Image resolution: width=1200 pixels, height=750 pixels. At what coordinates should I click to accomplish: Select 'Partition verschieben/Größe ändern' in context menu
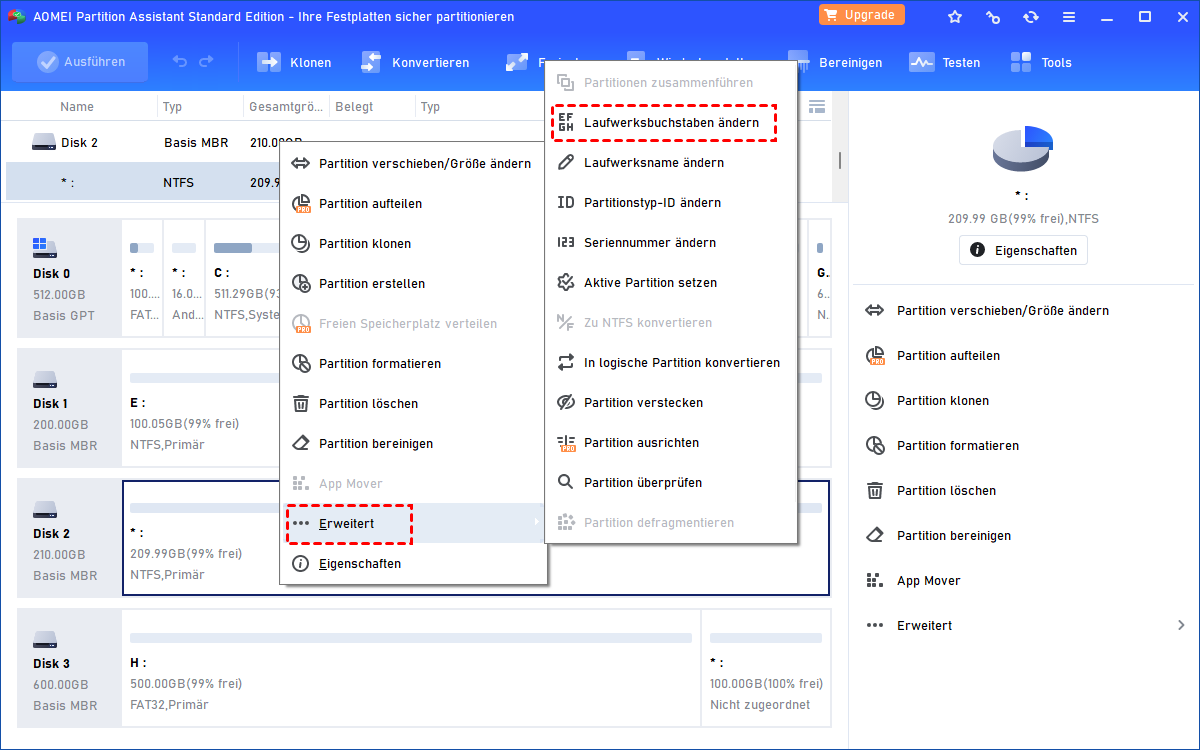click(x=413, y=163)
